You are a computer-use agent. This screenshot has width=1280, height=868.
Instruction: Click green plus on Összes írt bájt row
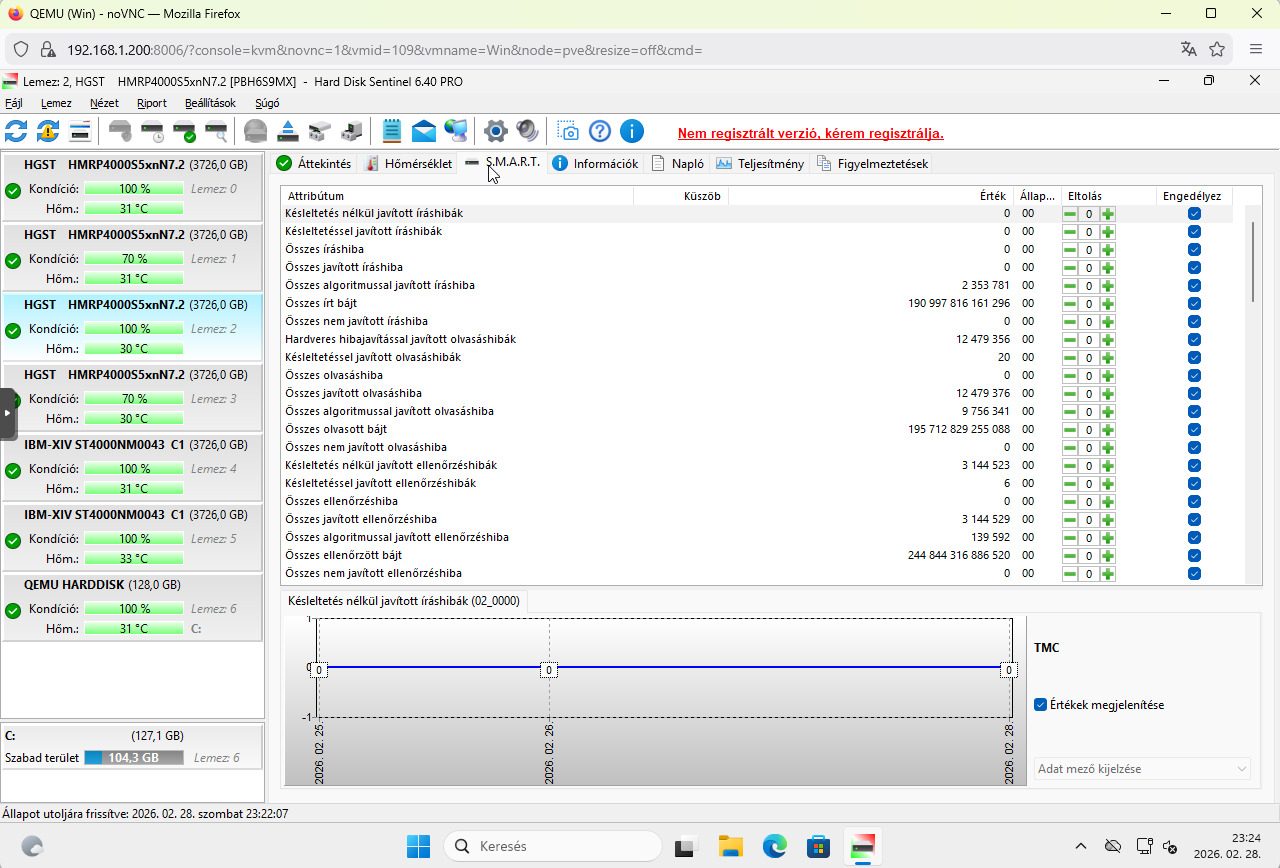[x=1108, y=304]
